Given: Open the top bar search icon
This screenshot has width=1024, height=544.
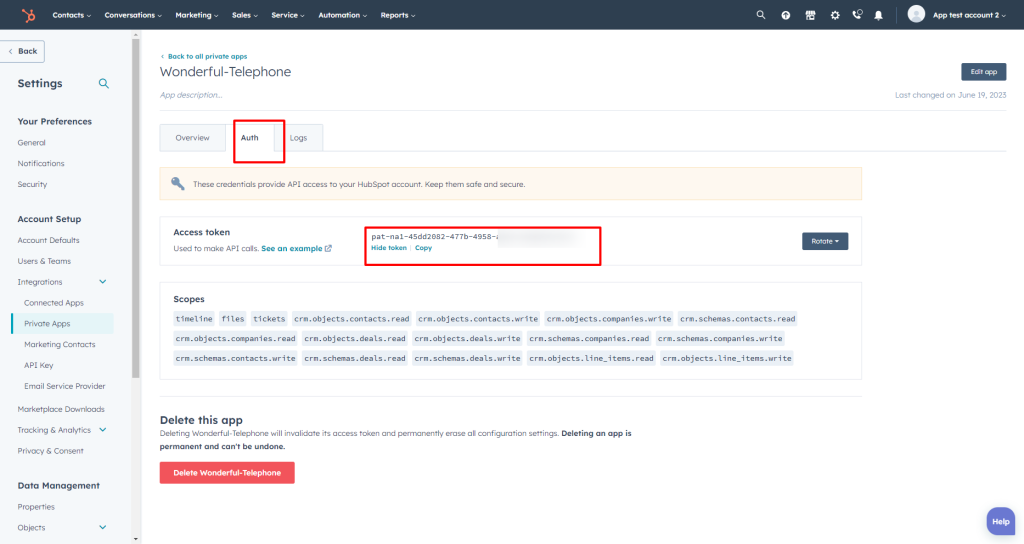Looking at the screenshot, I should tap(761, 14).
